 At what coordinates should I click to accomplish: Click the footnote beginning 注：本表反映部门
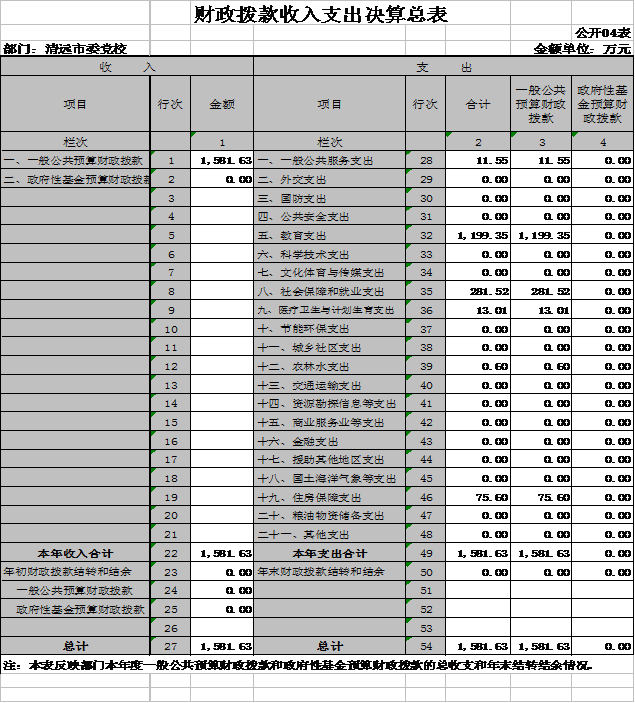tap(297, 665)
